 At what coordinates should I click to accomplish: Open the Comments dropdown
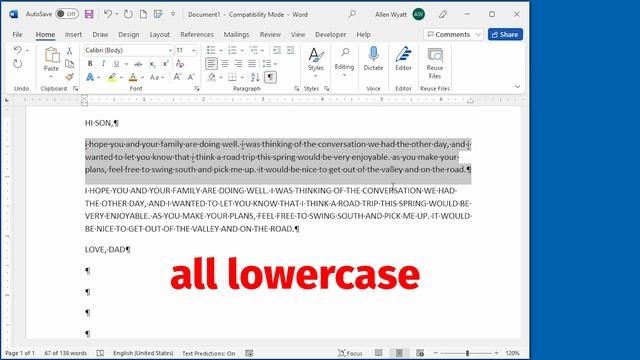click(478, 35)
